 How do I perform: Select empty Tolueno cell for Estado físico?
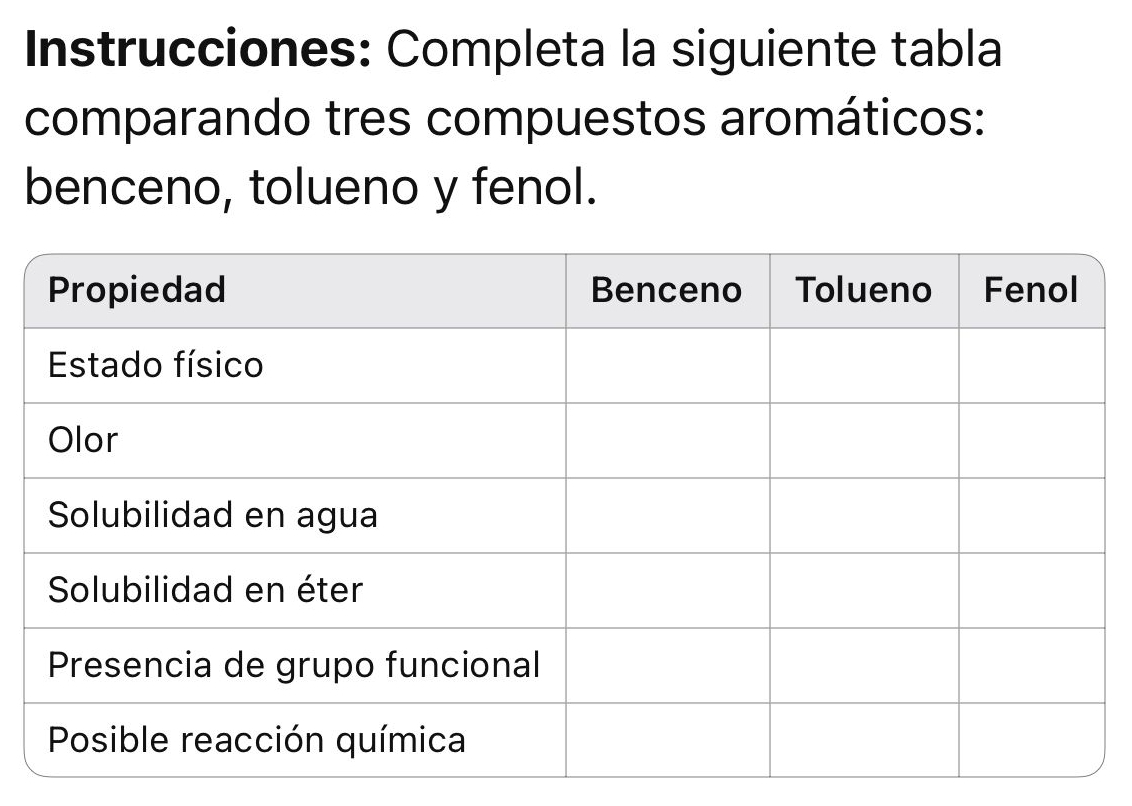tap(864, 365)
